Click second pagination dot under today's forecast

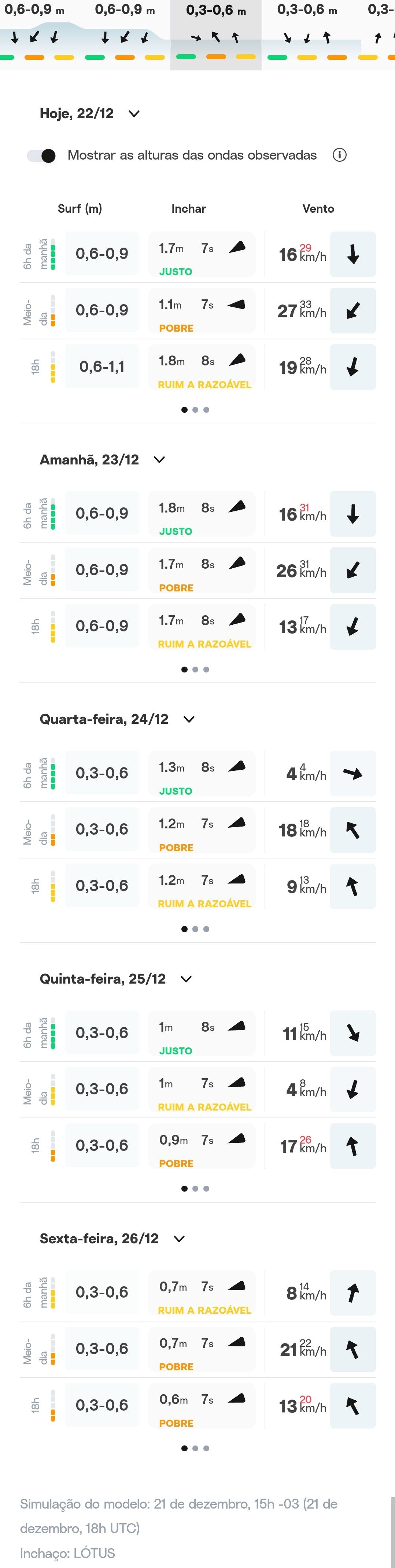195,410
